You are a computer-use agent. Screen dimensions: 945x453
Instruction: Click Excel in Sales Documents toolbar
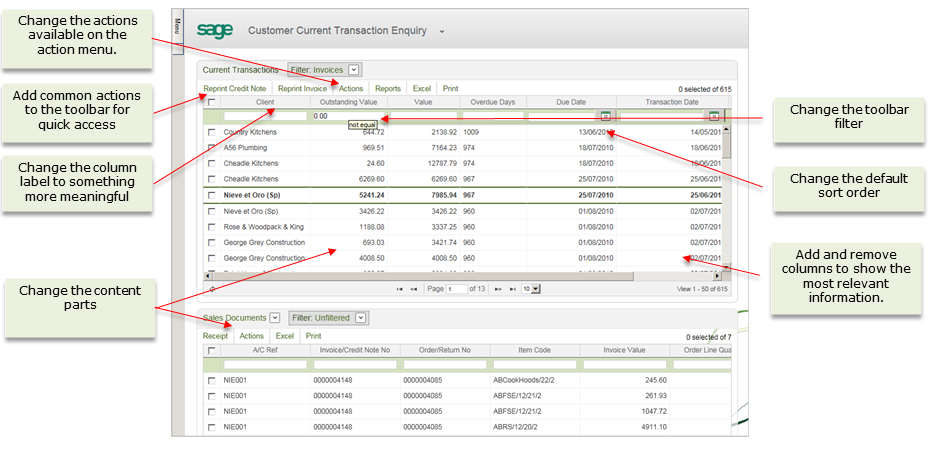pyautogui.click(x=285, y=336)
